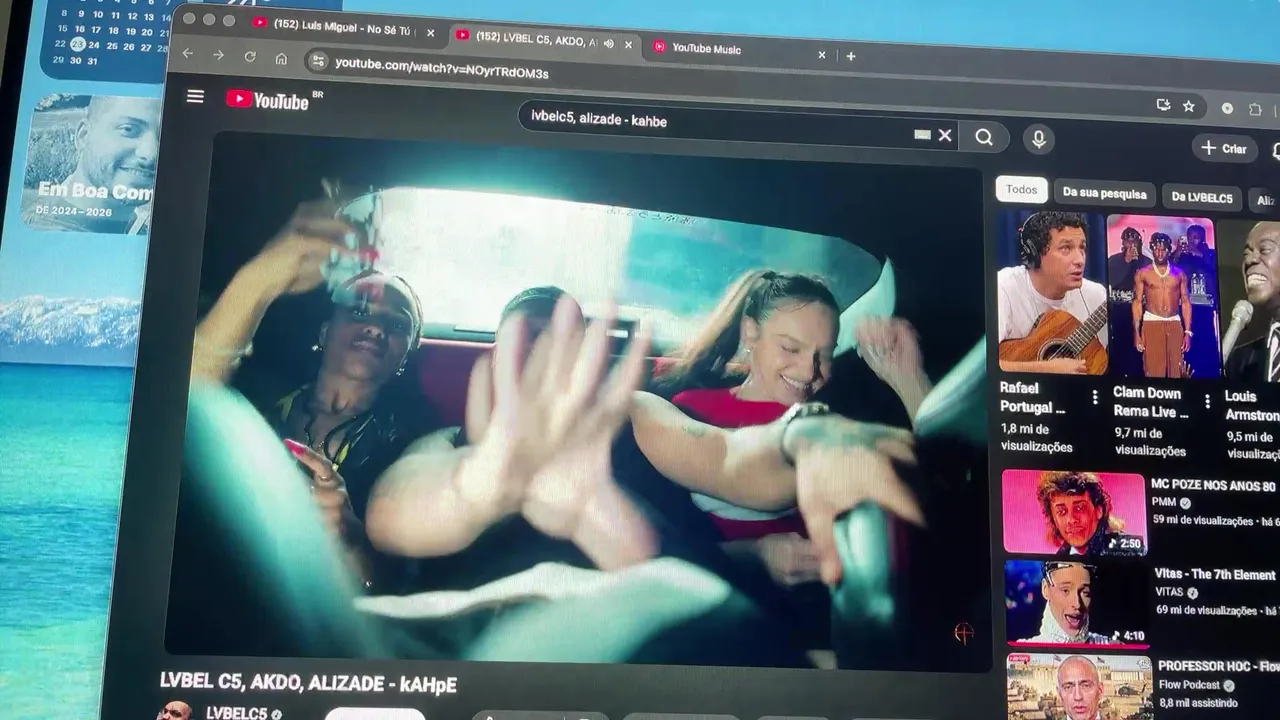This screenshot has width=1280, height=720.
Task: Open the YouTube hamburger guide menu
Action: click(195, 96)
